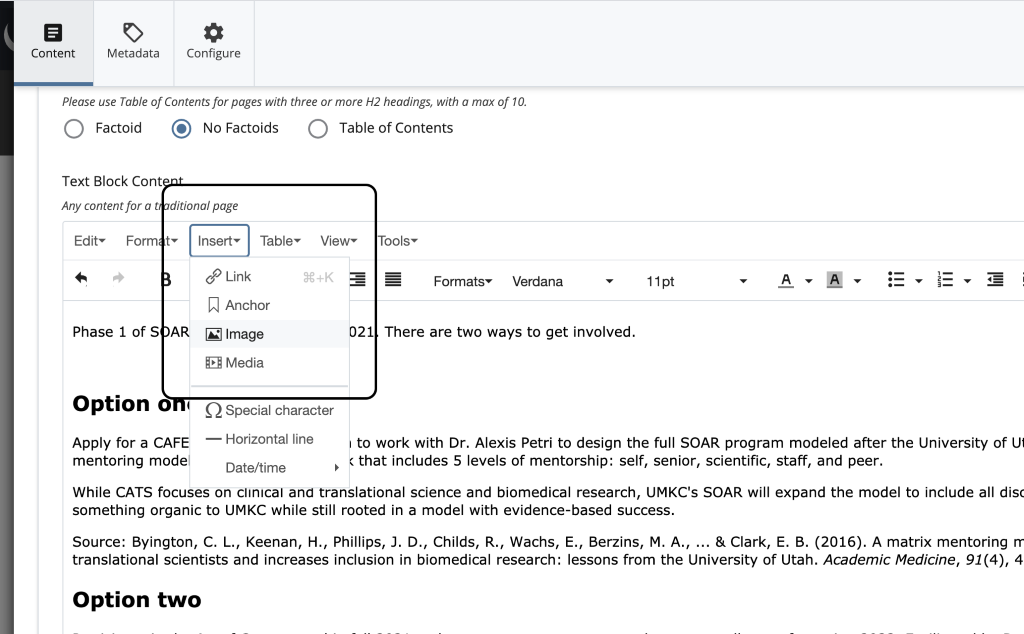
Task: Click the numbered list icon
Action: point(945,280)
